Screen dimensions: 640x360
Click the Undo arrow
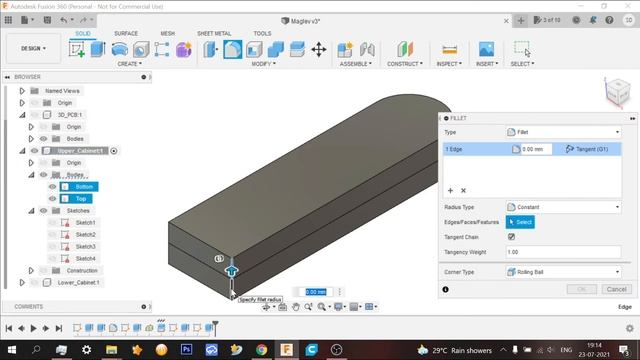[64, 20]
